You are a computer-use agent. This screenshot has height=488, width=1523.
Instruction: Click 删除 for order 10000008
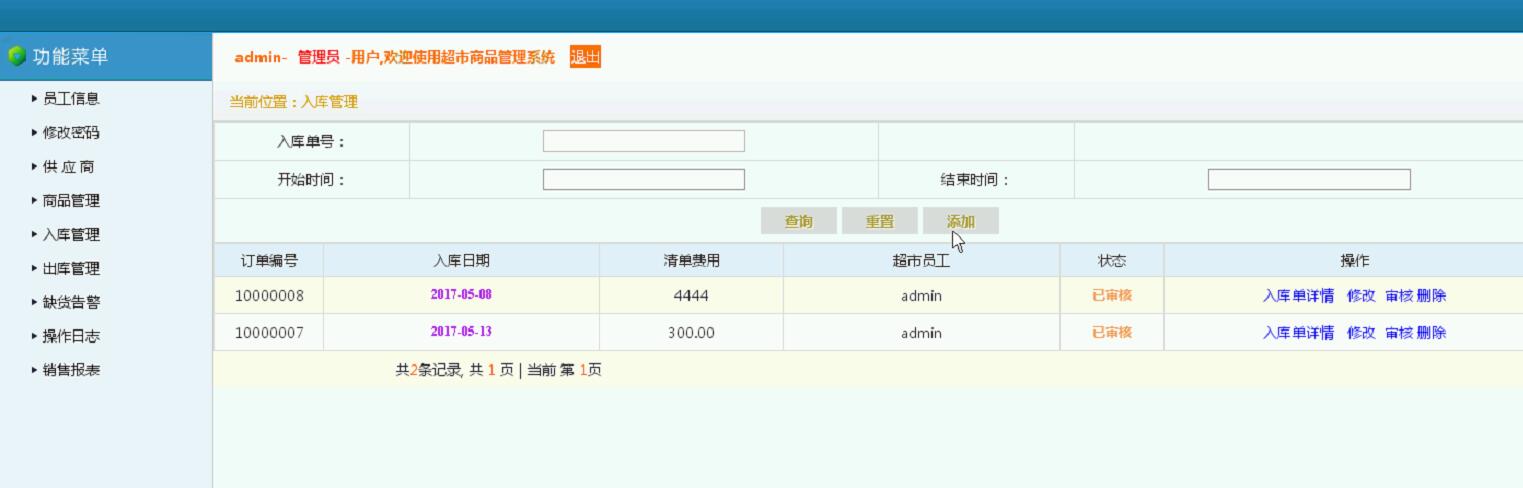point(1432,296)
